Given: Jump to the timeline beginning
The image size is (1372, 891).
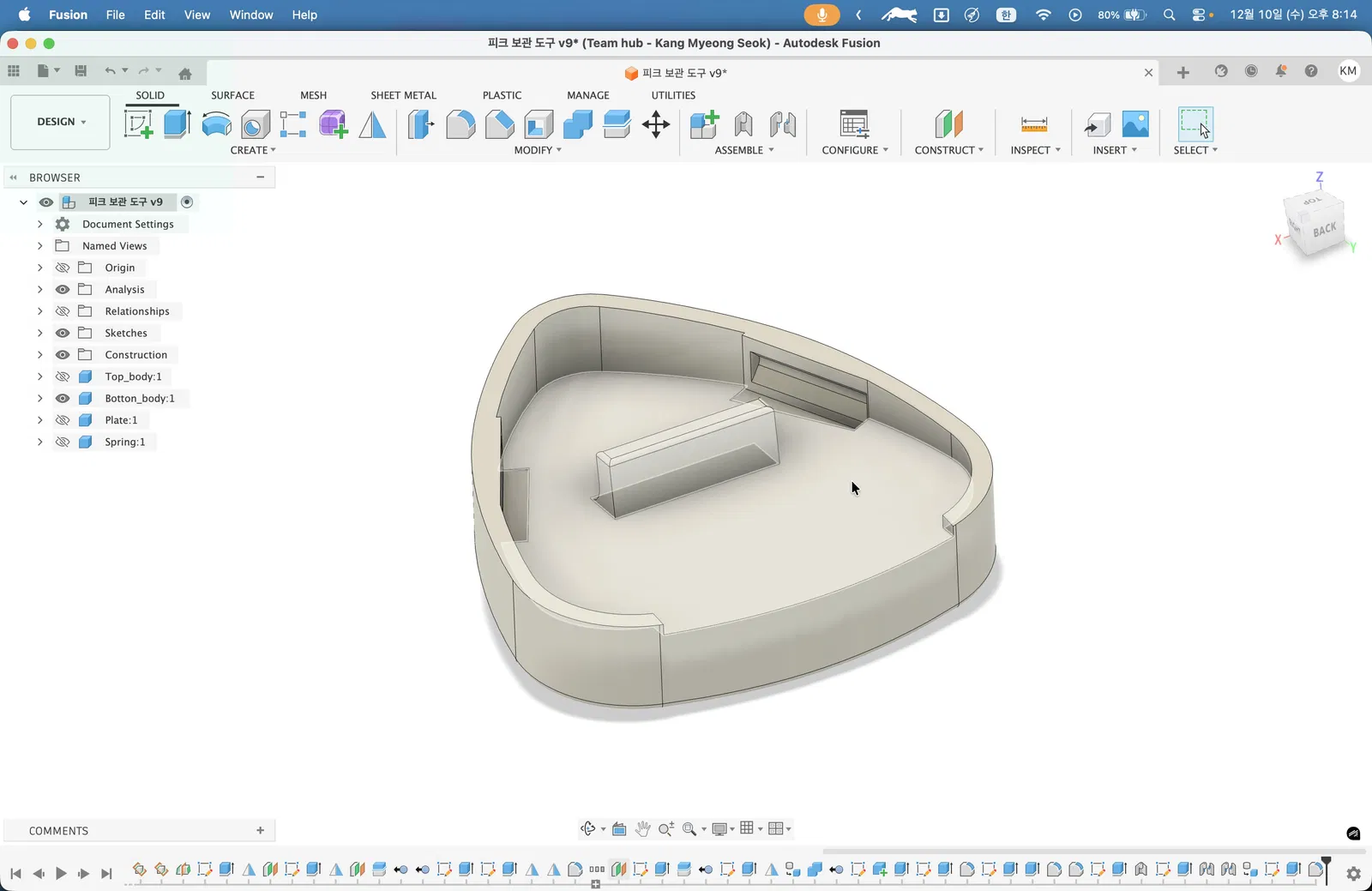Looking at the screenshot, I should pos(15,873).
